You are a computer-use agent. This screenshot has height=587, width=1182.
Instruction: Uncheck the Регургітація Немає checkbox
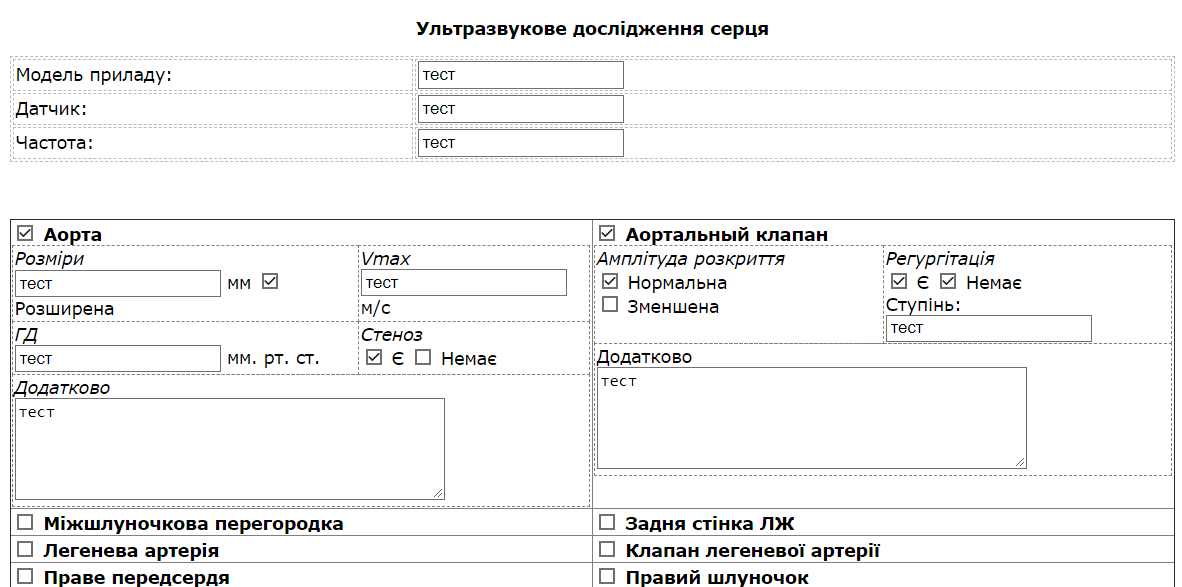coord(948,282)
